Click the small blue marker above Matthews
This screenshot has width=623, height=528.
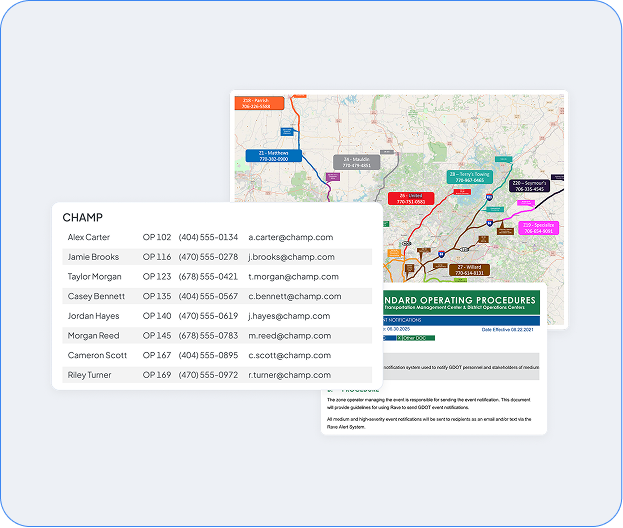[287, 132]
